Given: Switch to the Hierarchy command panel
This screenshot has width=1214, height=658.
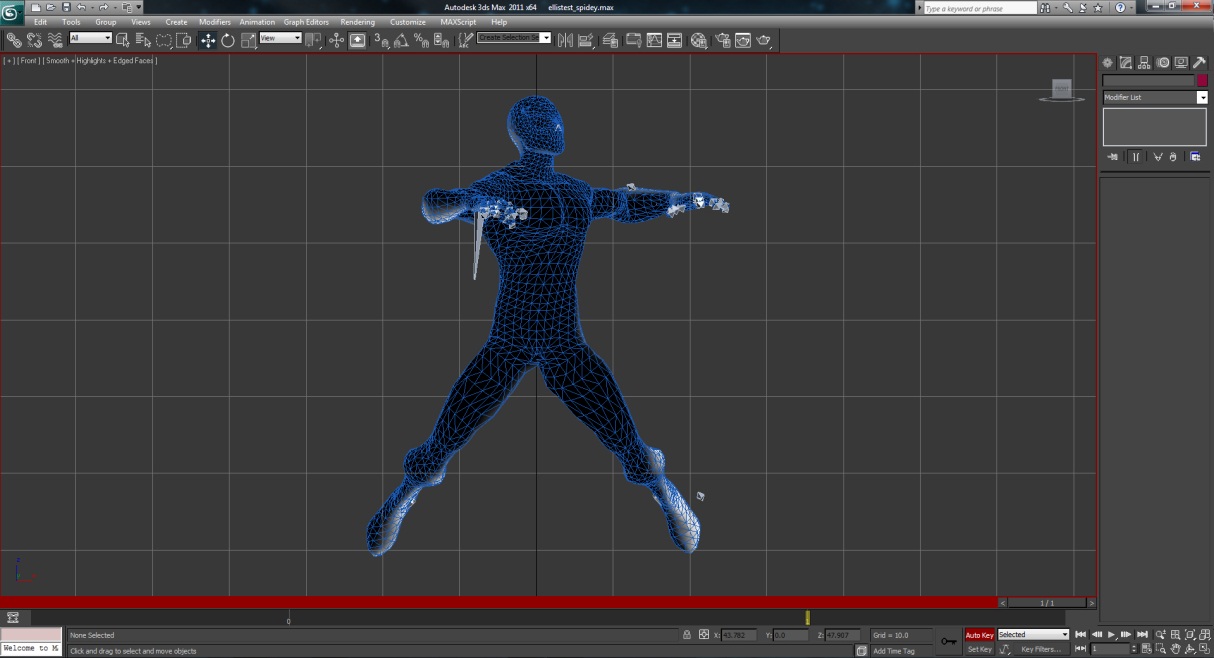Looking at the screenshot, I should (1144, 63).
